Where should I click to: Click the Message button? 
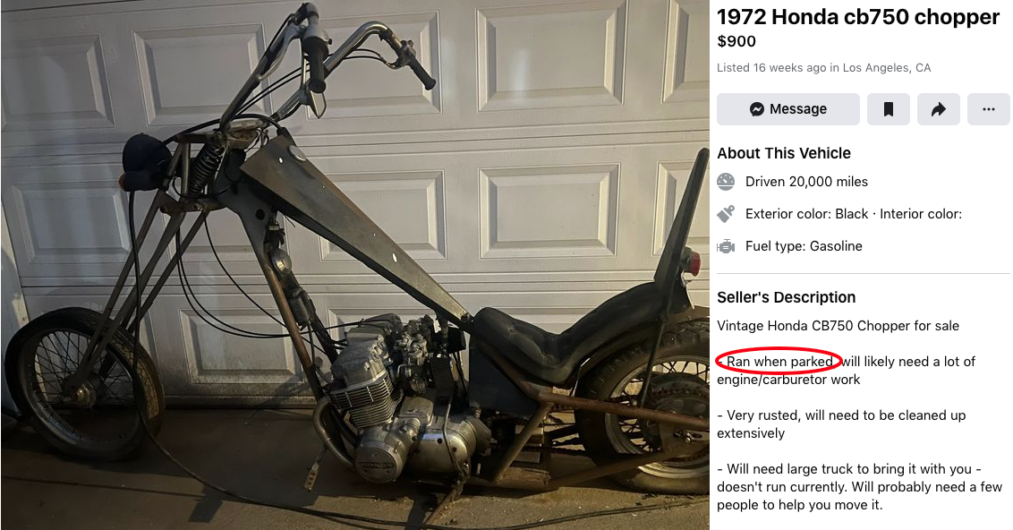[x=788, y=109]
